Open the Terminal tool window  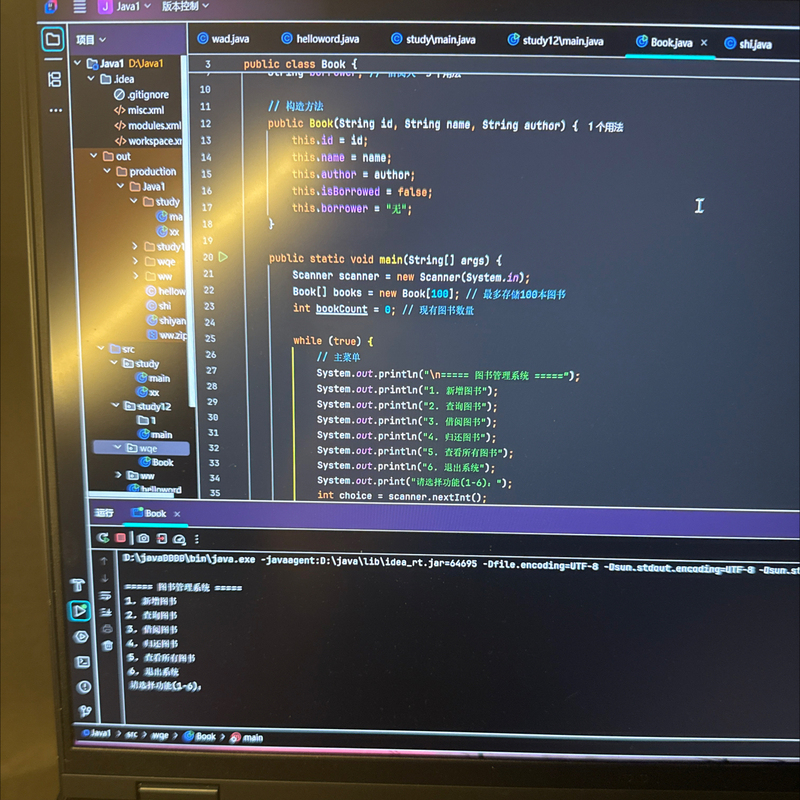82,662
